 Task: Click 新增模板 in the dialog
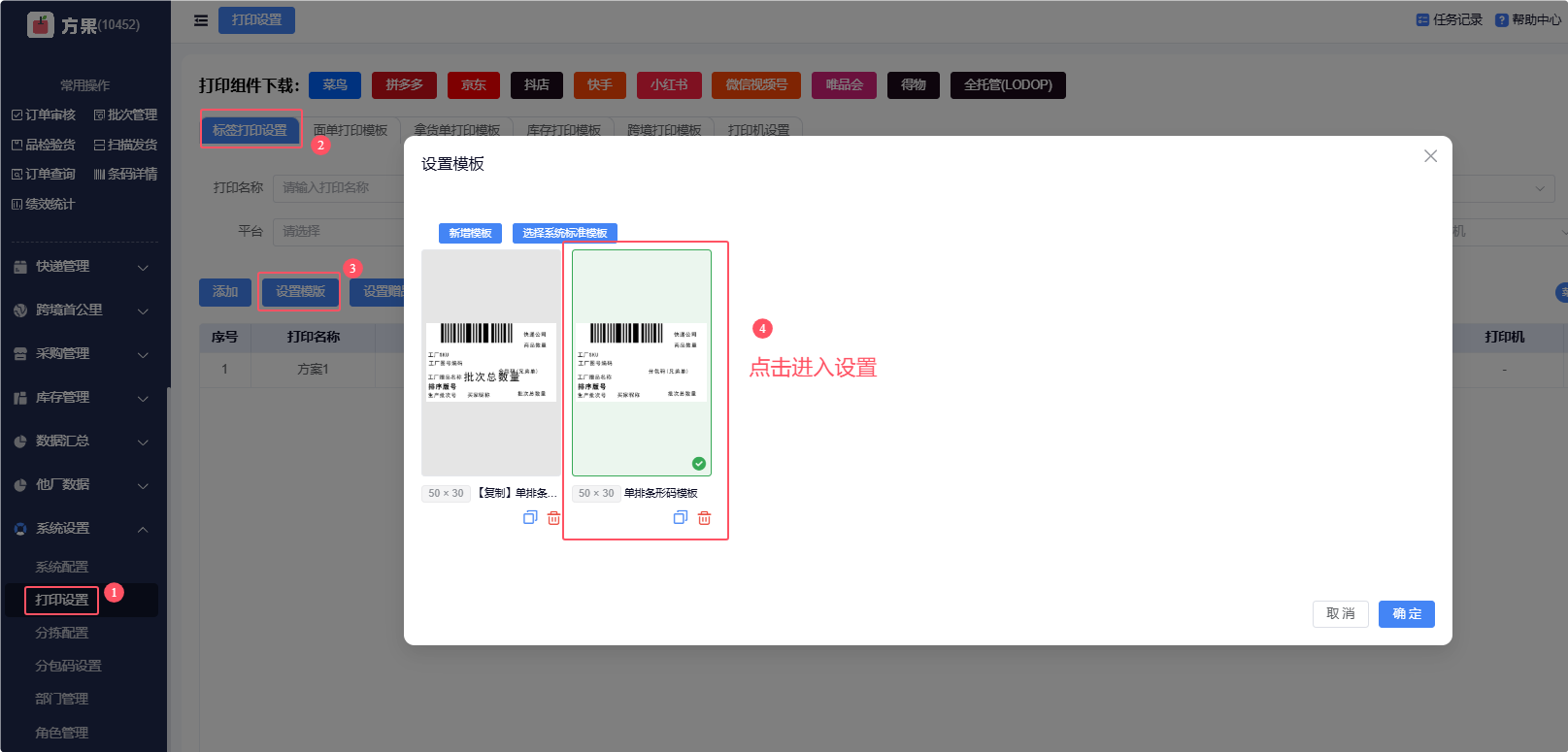470,233
